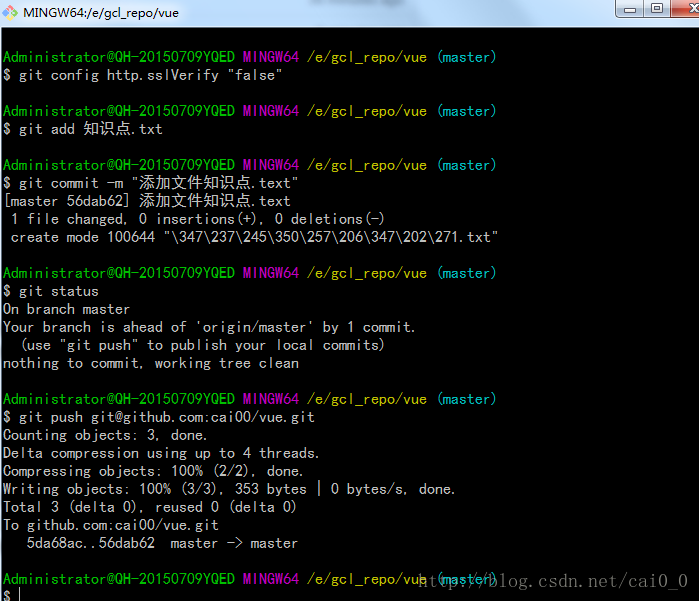Click the window title MINGW64:/e/gcl_repo/vue
699x601 pixels.
click(x=101, y=13)
